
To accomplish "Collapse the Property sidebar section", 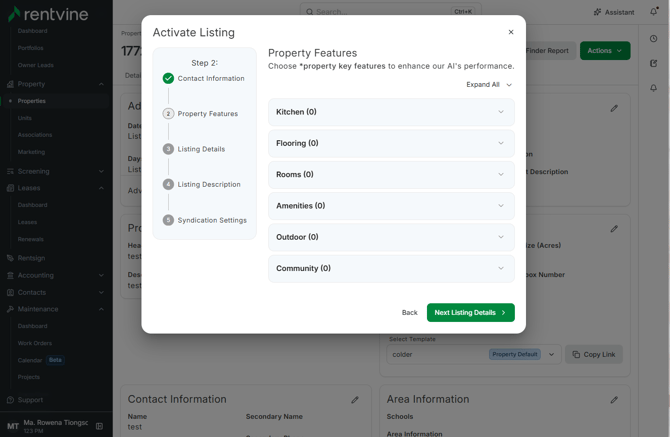I will [56, 84].
